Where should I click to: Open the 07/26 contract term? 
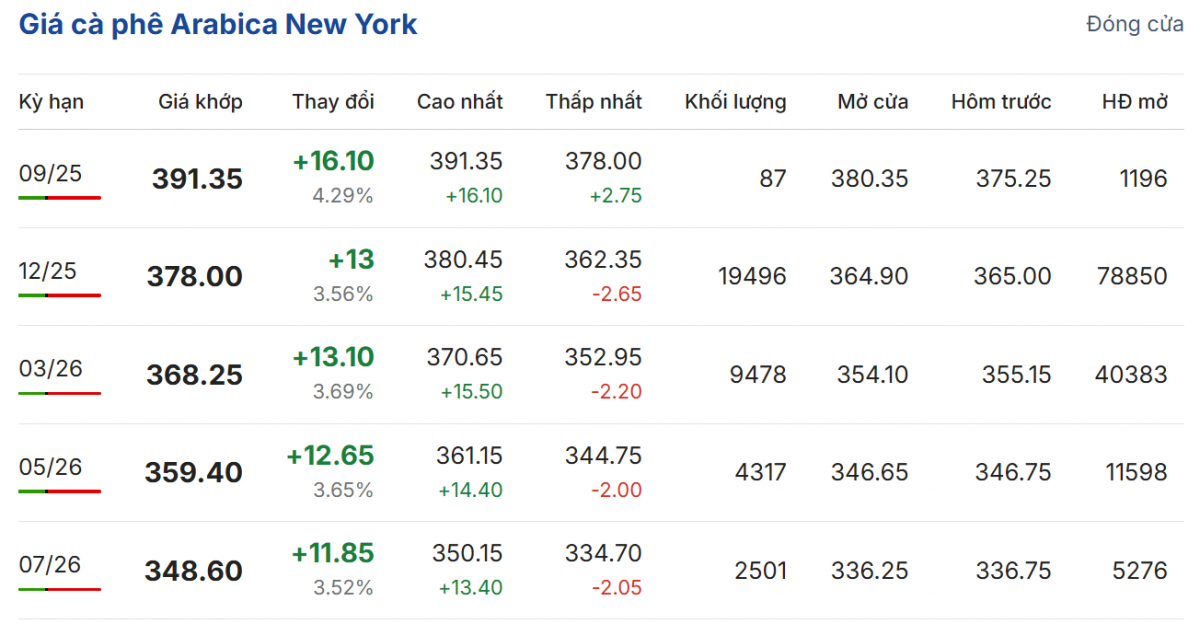51,565
